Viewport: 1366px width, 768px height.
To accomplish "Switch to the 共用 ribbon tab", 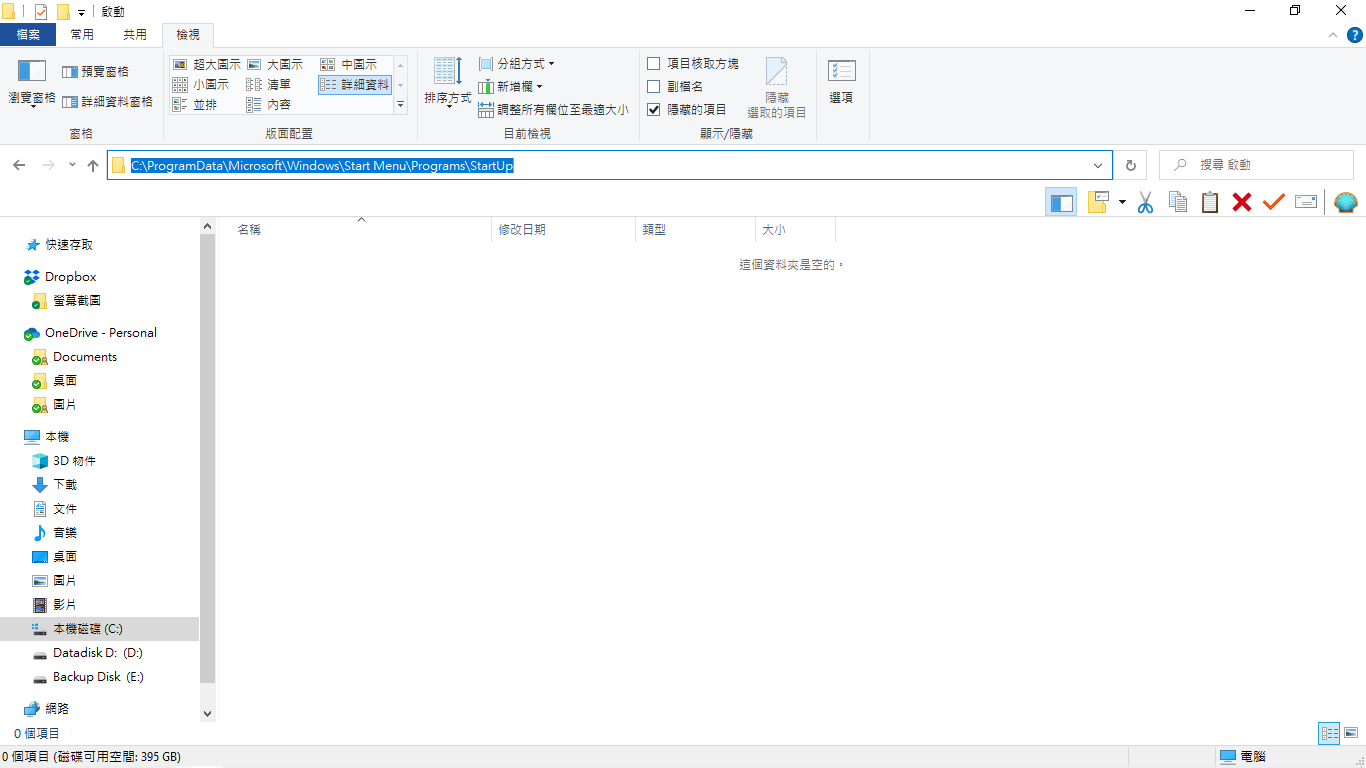I will tap(135, 35).
